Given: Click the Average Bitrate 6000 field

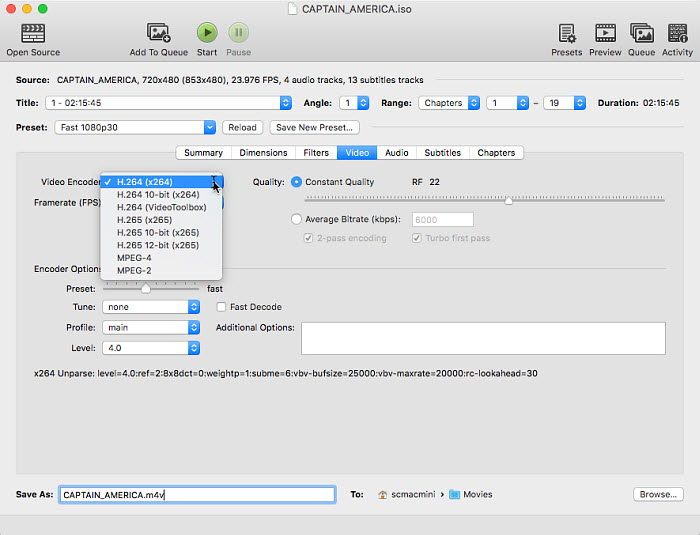Looking at the screenshot, I should pos(442,220).
